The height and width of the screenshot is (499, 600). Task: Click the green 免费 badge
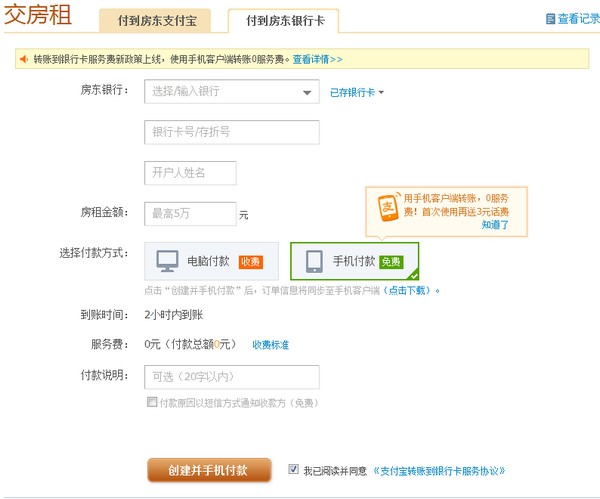point(391,262)
